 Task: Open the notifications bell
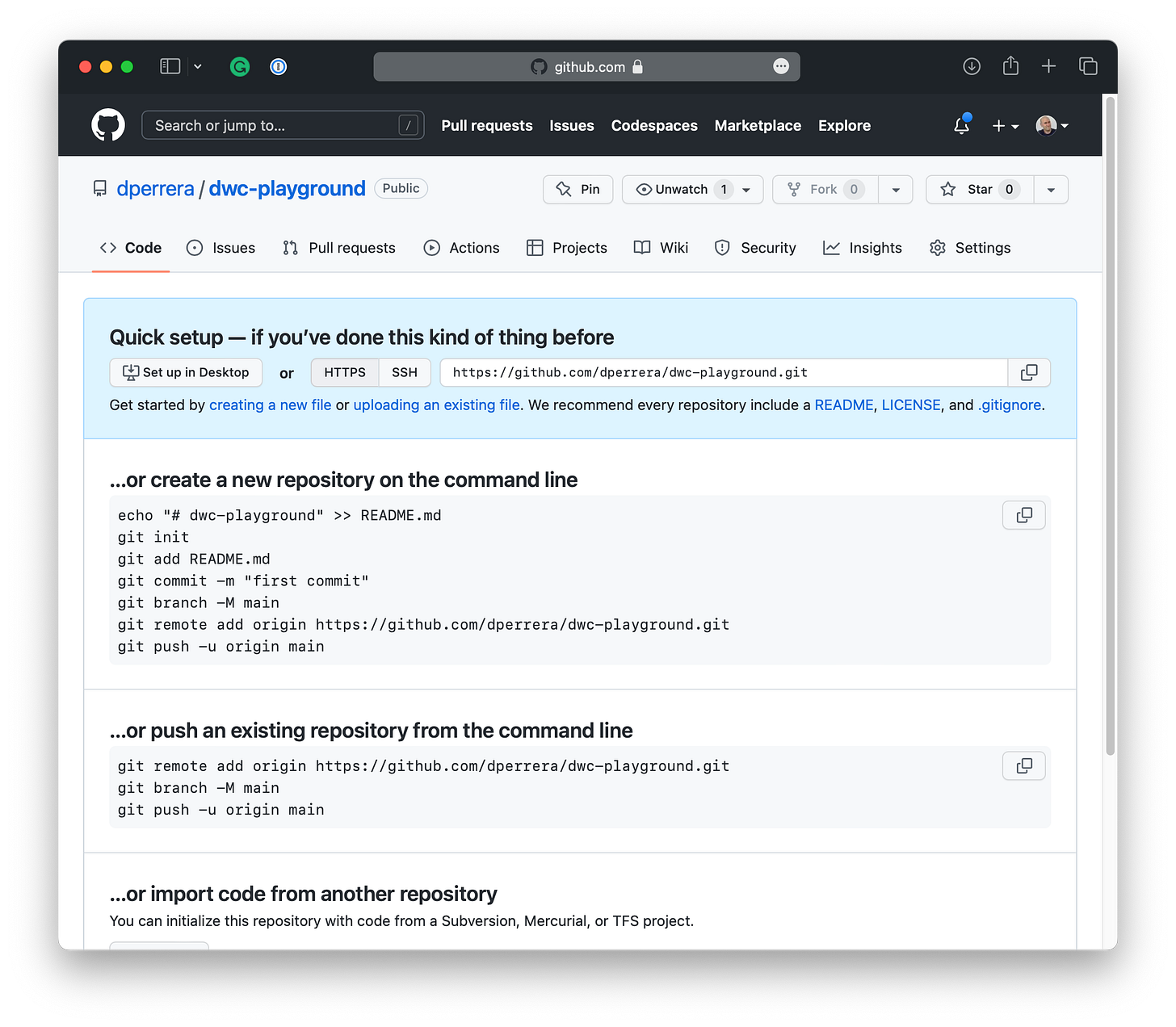(962, 125)
